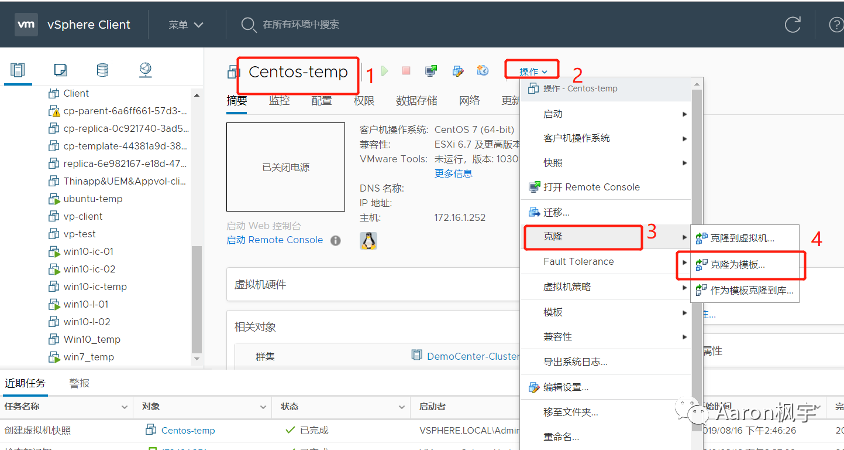Open Centos-temp link in recent tasks

pos(188,431)
